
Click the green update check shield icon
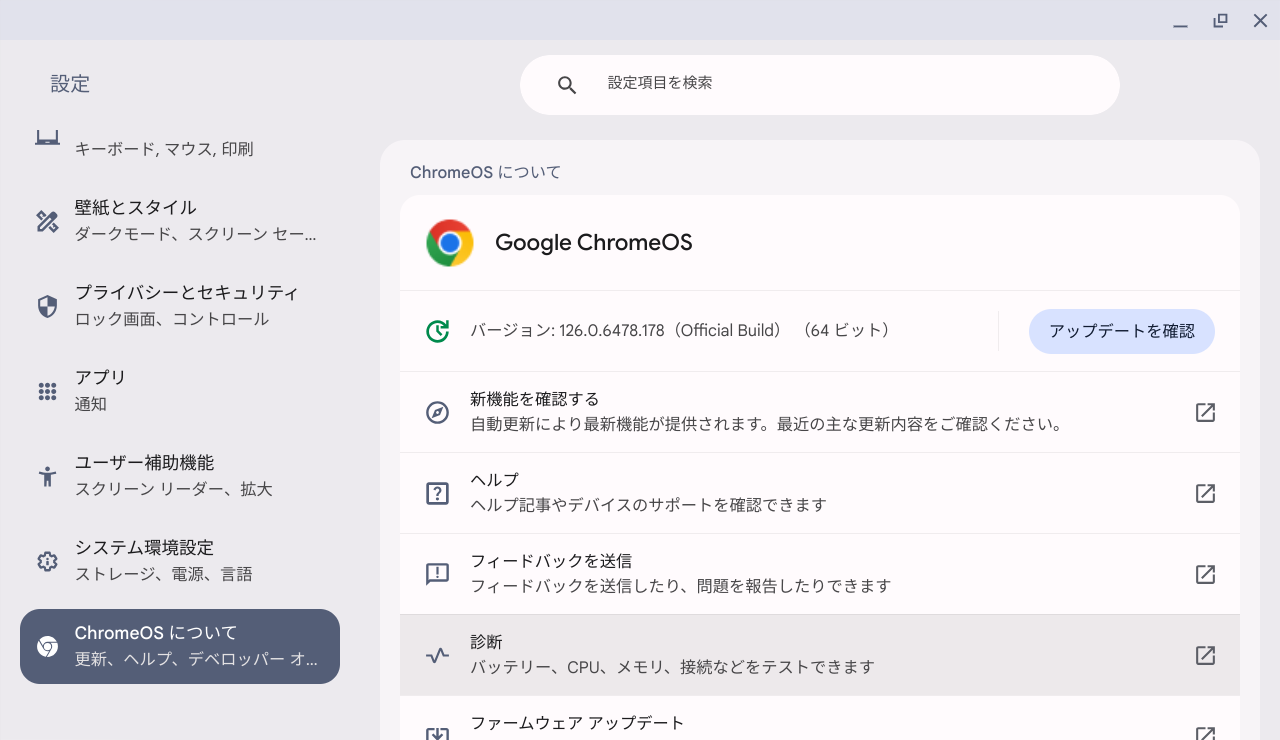pos(439,330)
